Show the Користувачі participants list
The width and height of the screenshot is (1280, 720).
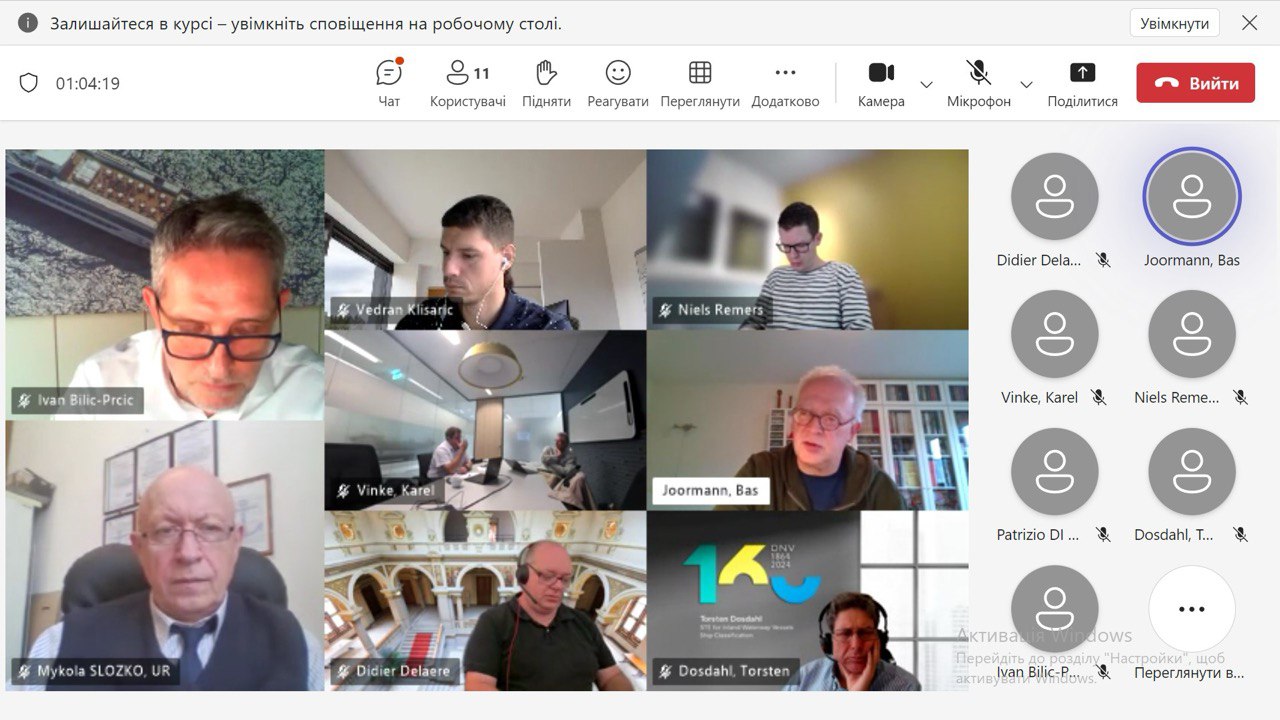(x=467, y=83)
